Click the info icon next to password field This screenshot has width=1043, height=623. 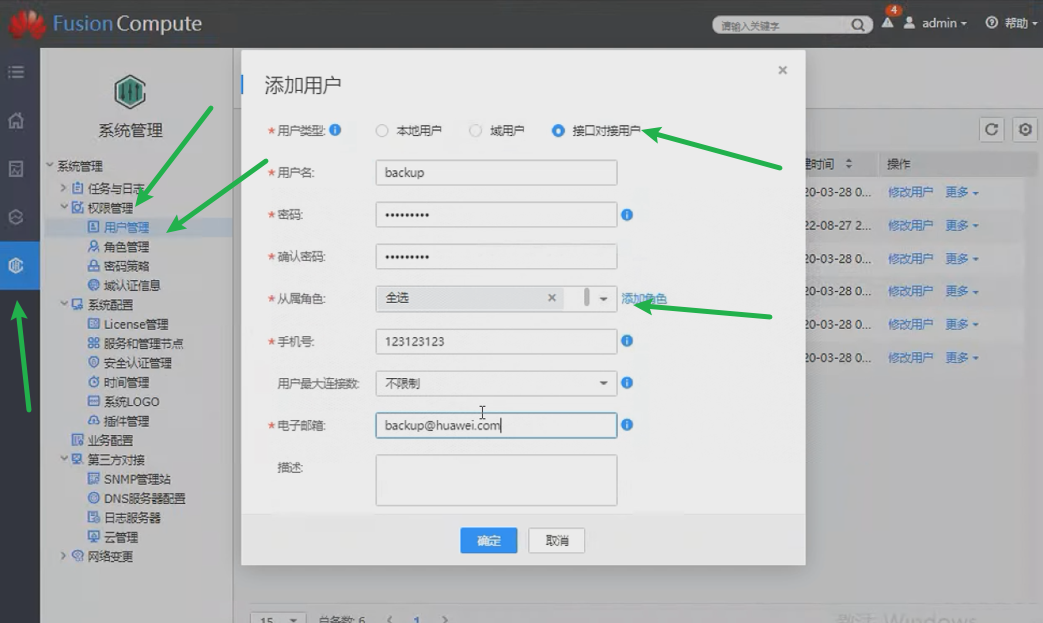(627, 215)
